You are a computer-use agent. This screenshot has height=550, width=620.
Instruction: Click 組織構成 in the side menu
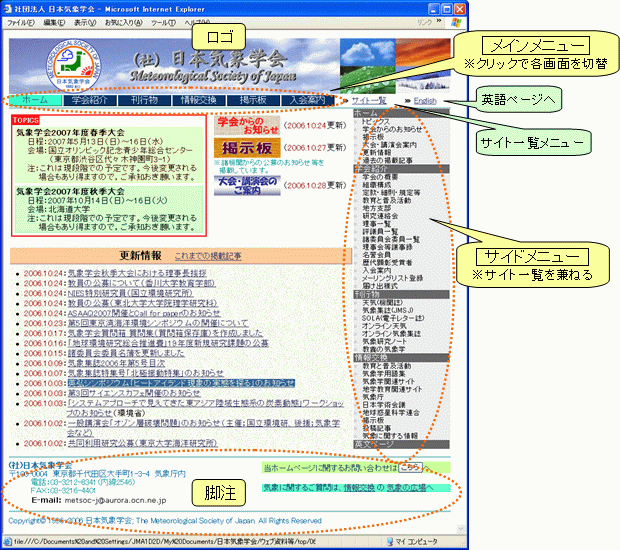pyautogui.click(x=377, y=185)
